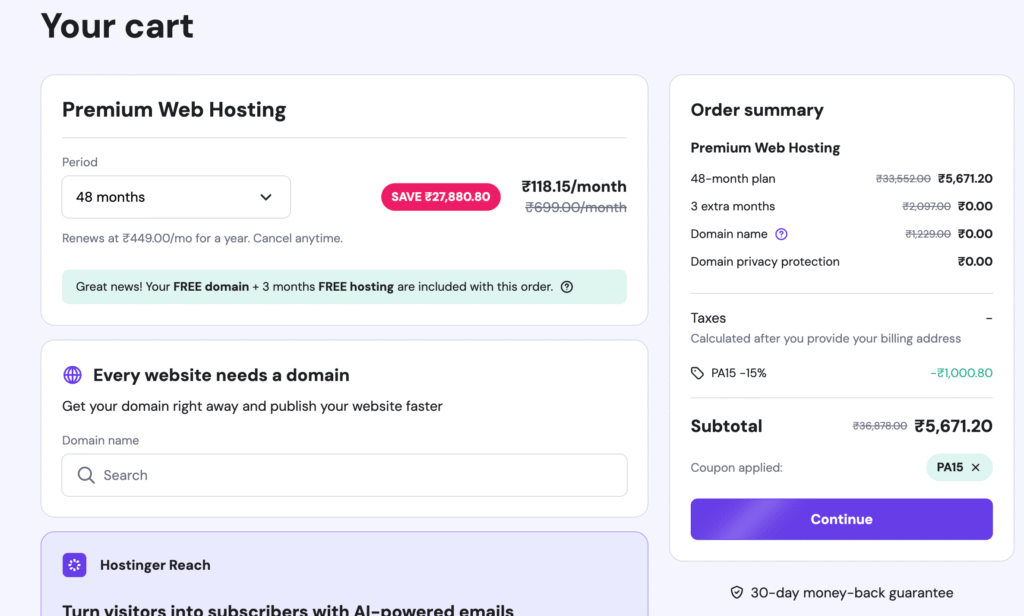1024x616 pixels.
Task: Click help icon beside free hosting notice
Action: pyautogui.click(x=567, y=287)
